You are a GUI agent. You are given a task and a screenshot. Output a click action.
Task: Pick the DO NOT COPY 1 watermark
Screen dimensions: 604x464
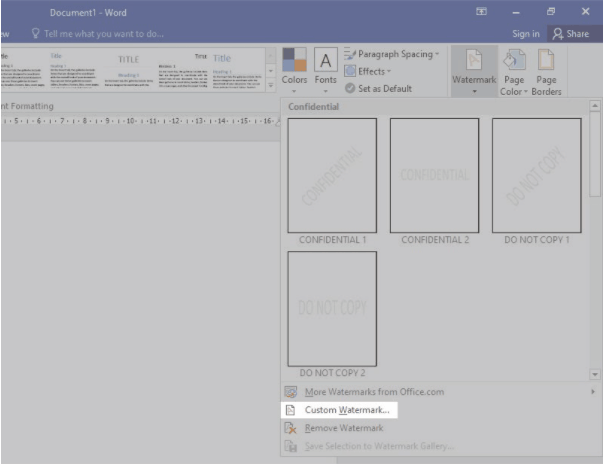pyautogui.click(x=536, y=176)
